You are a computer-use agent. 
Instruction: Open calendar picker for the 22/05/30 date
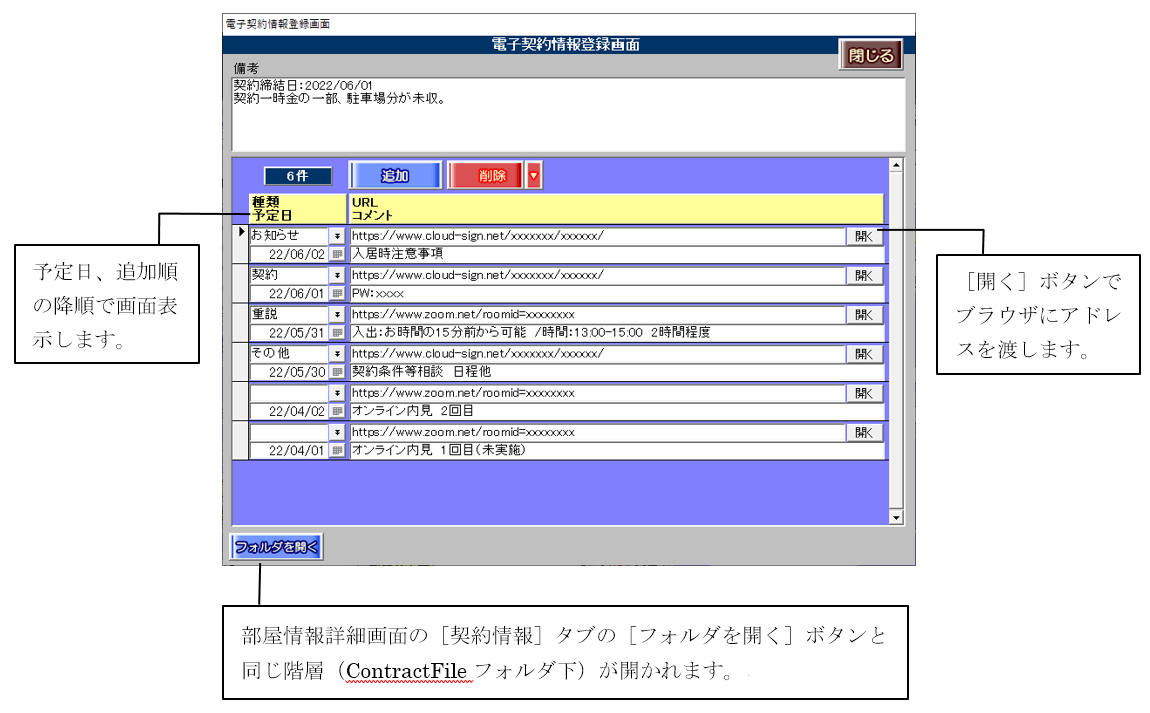pos(337,371)
